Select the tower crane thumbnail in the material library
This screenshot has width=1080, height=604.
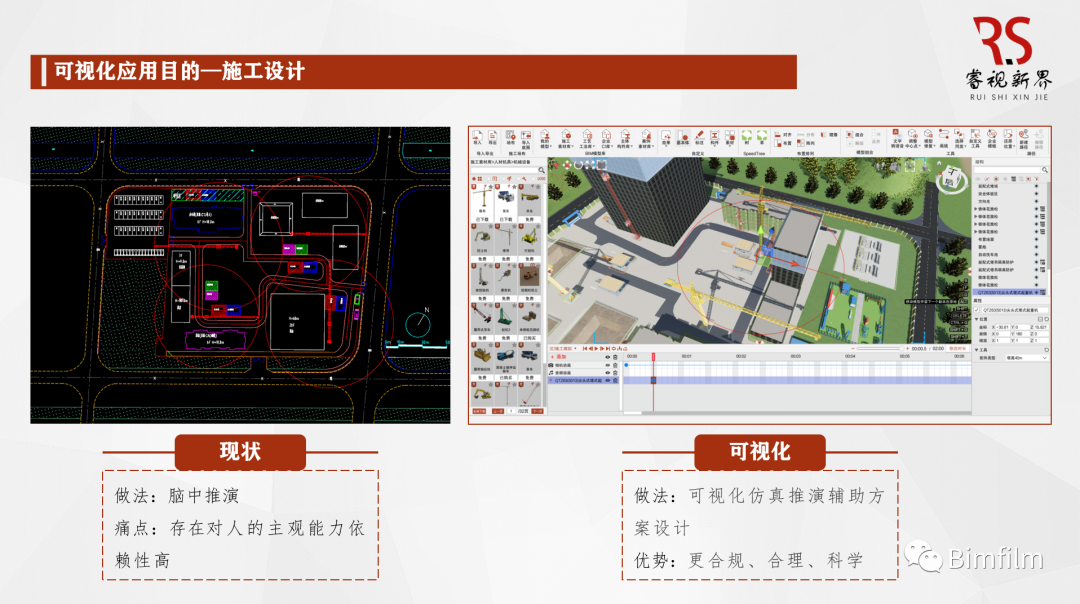[482, 200]
